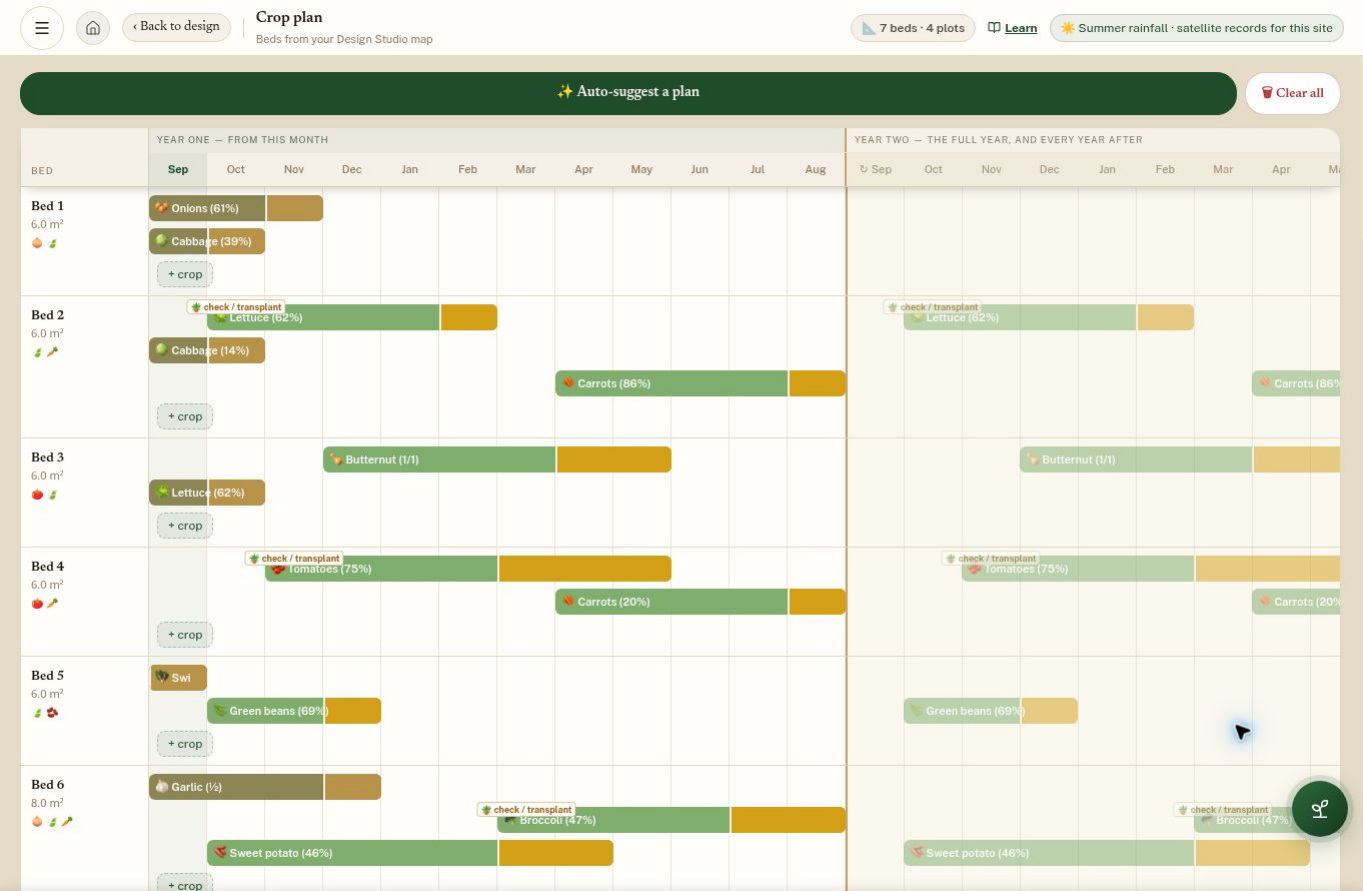Click the Bed 1 label

(47, 206)
